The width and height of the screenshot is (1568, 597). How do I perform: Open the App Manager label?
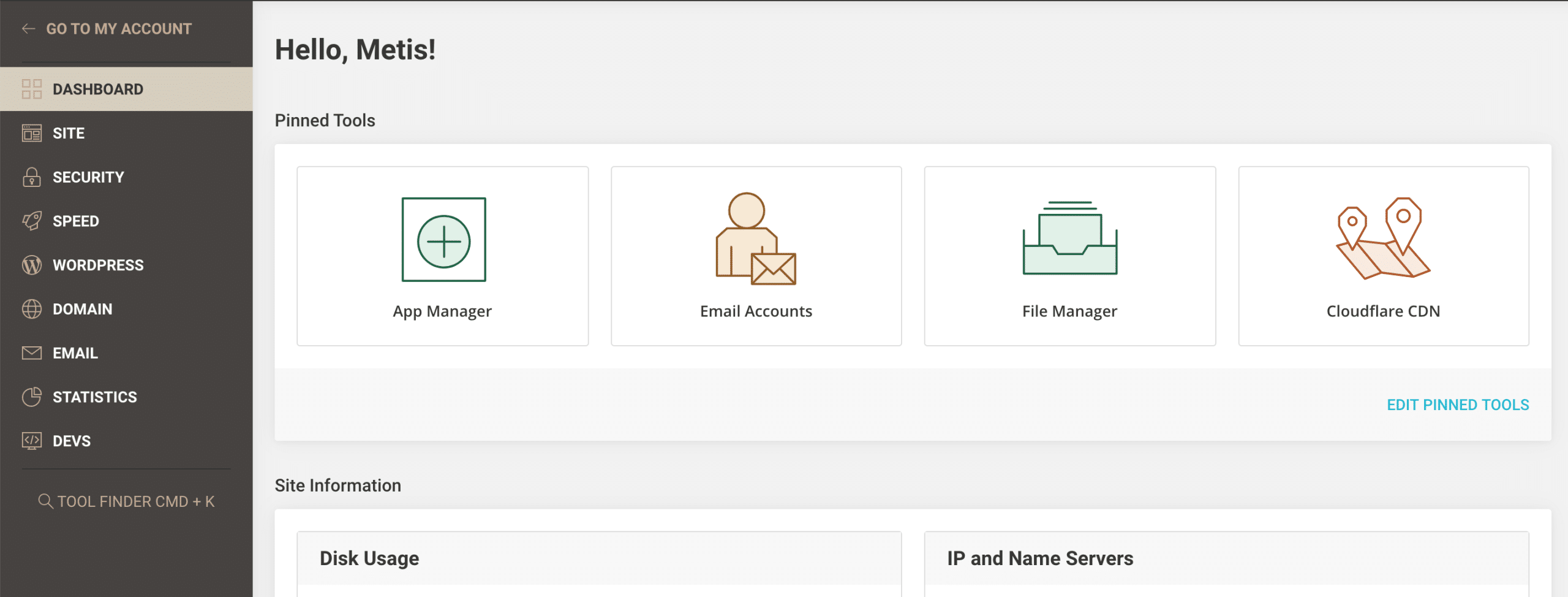[x=442, y=311]
